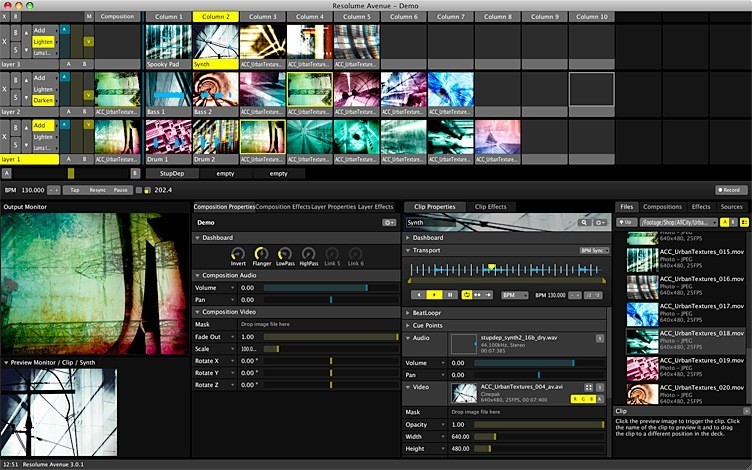Click the video resize icon beside ACC_UrbanTextures_004_av.avi
The height and width of the screenshot is (470, 752).
[589, 387]
